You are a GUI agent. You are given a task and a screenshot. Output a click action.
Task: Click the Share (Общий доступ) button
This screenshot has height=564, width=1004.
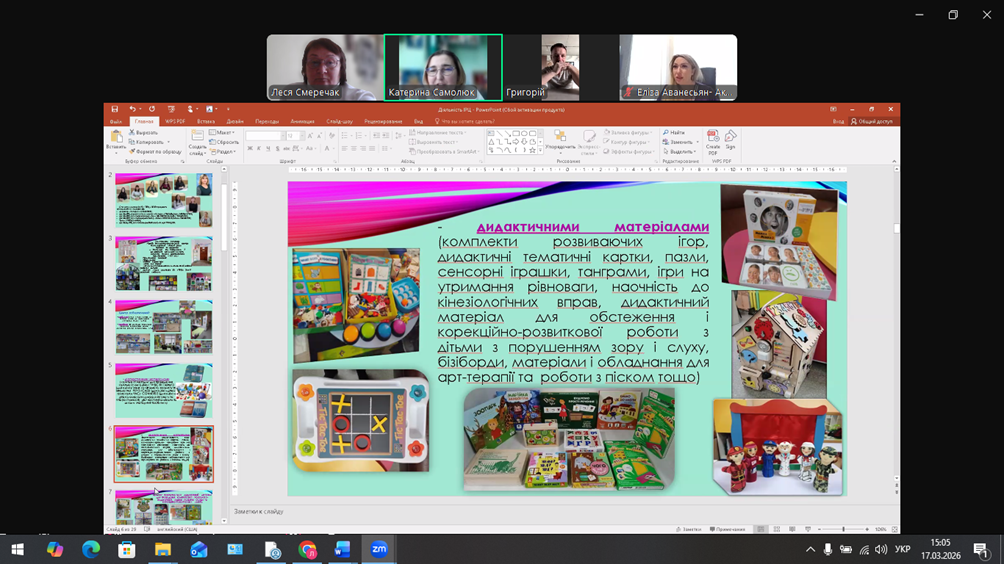point(872,121)
